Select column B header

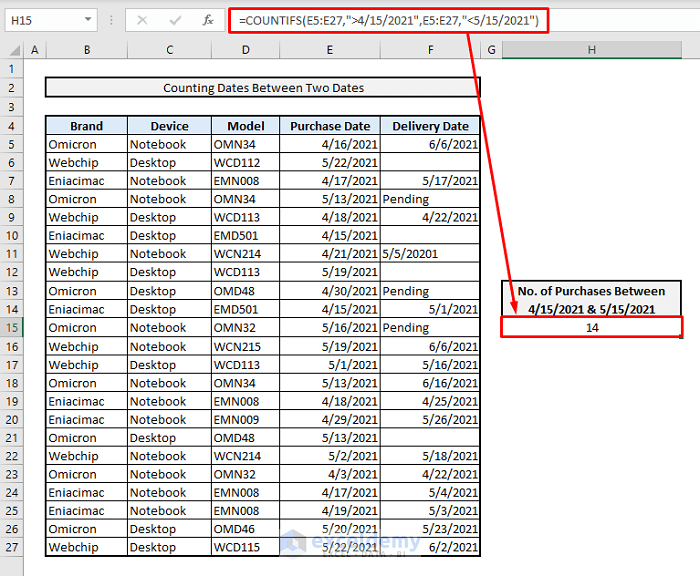click(87, 50)
